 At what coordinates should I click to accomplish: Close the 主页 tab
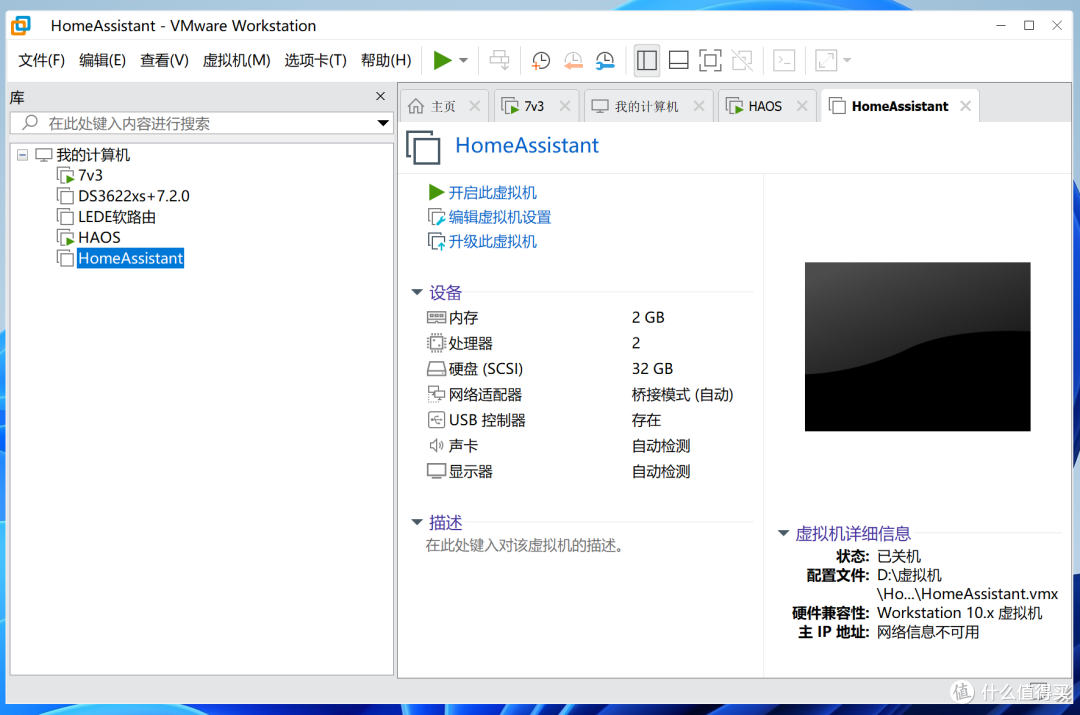pyautogui.click(x=475, y=106)
